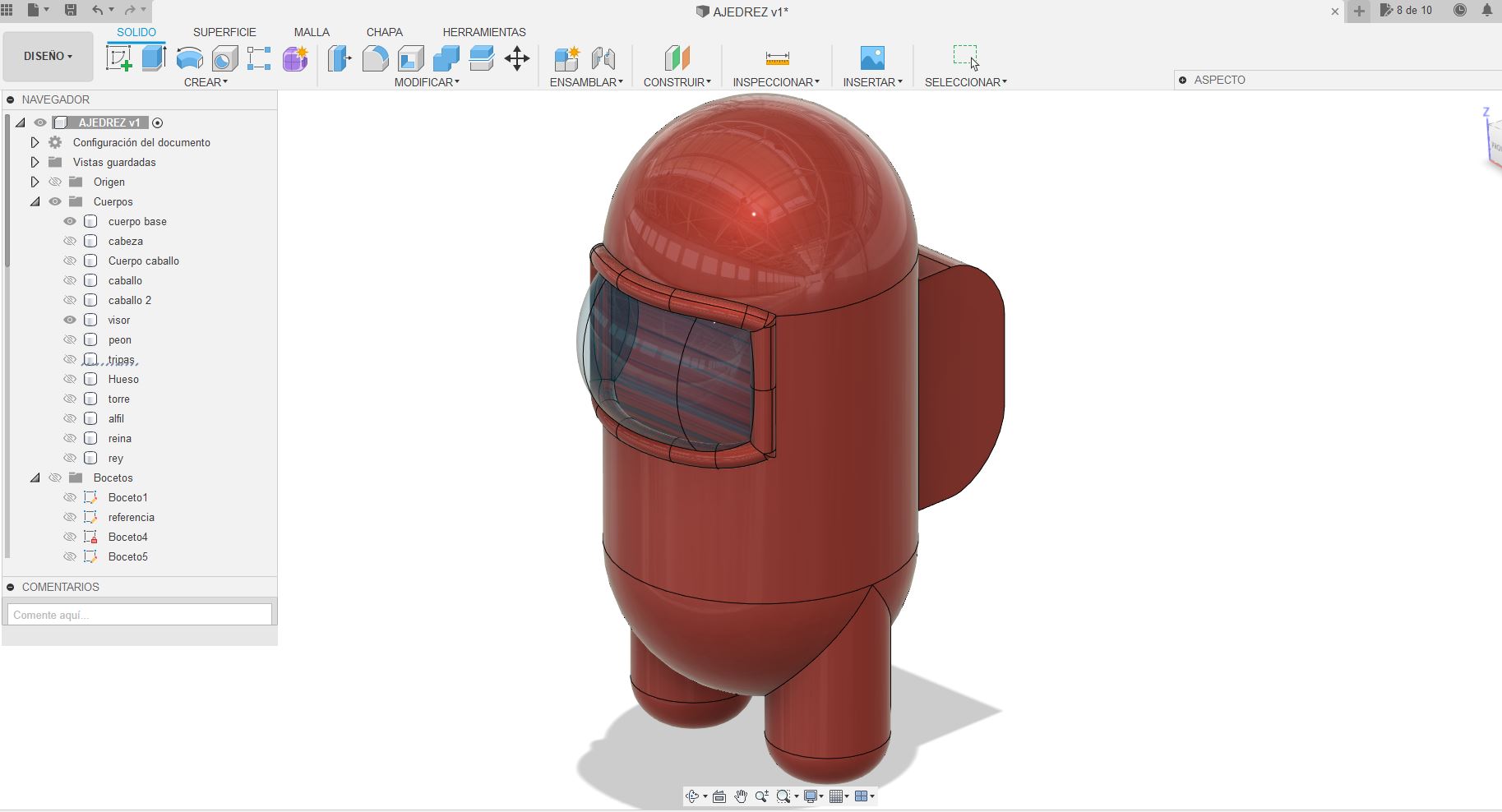Hide the cuerpo base body
The image size is (1502, 812).
[x=70, y=221]
